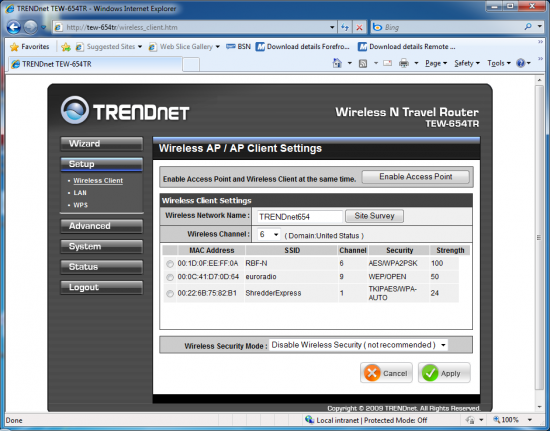The image size is (550, 431).
Task: Click the browser Back arrow button
Action: click(x=14, y=27)
